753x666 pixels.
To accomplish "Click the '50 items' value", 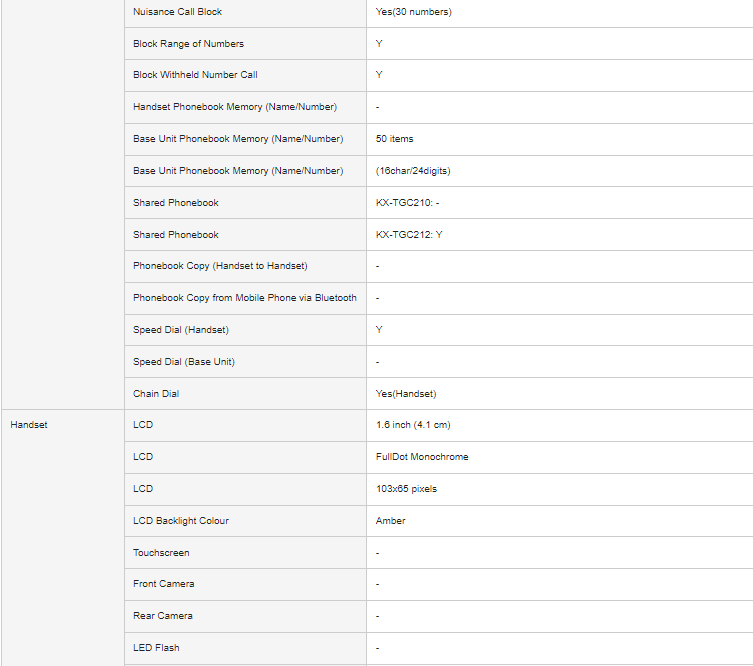I will point(394,139).
